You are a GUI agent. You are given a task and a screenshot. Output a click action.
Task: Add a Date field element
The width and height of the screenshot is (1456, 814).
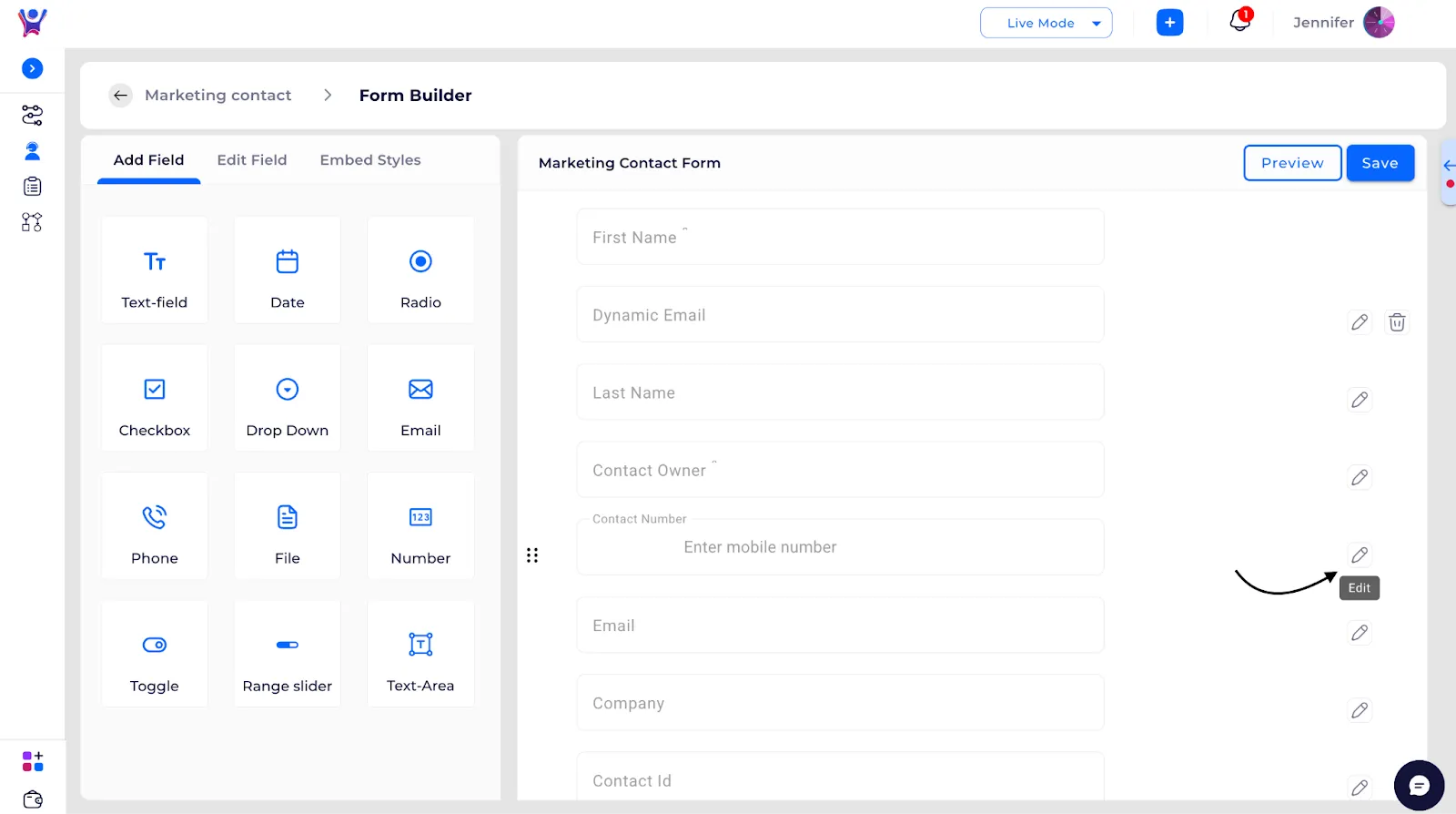point(288,270)
